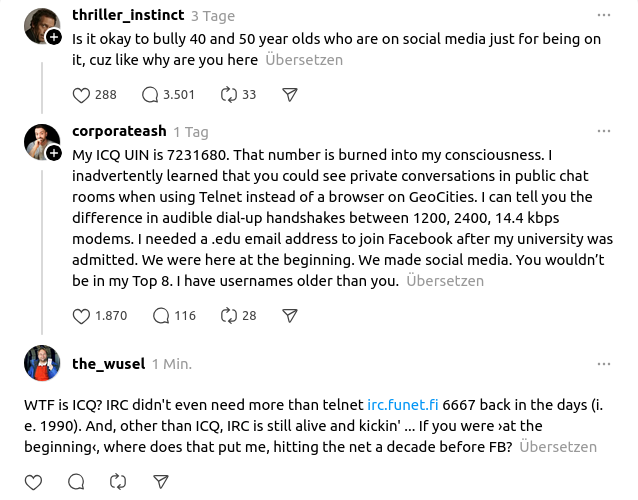Repost corporateash's post with 28 reposts
Viewport: 638px width, 500px height.
(x=229, y=316)
